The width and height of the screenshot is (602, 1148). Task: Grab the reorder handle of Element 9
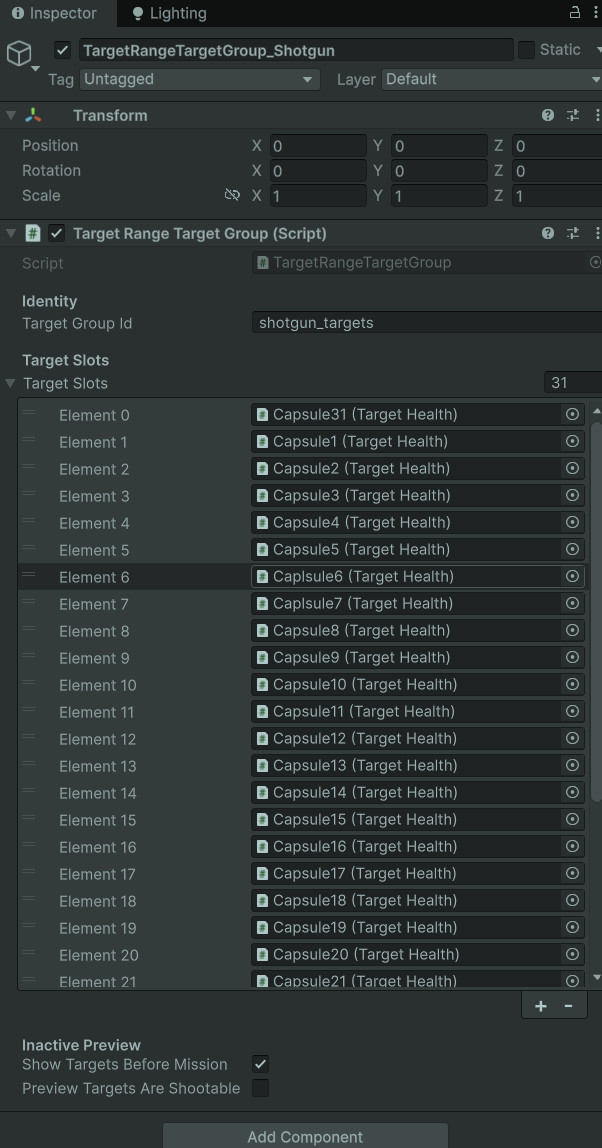(x=29, y=656)
